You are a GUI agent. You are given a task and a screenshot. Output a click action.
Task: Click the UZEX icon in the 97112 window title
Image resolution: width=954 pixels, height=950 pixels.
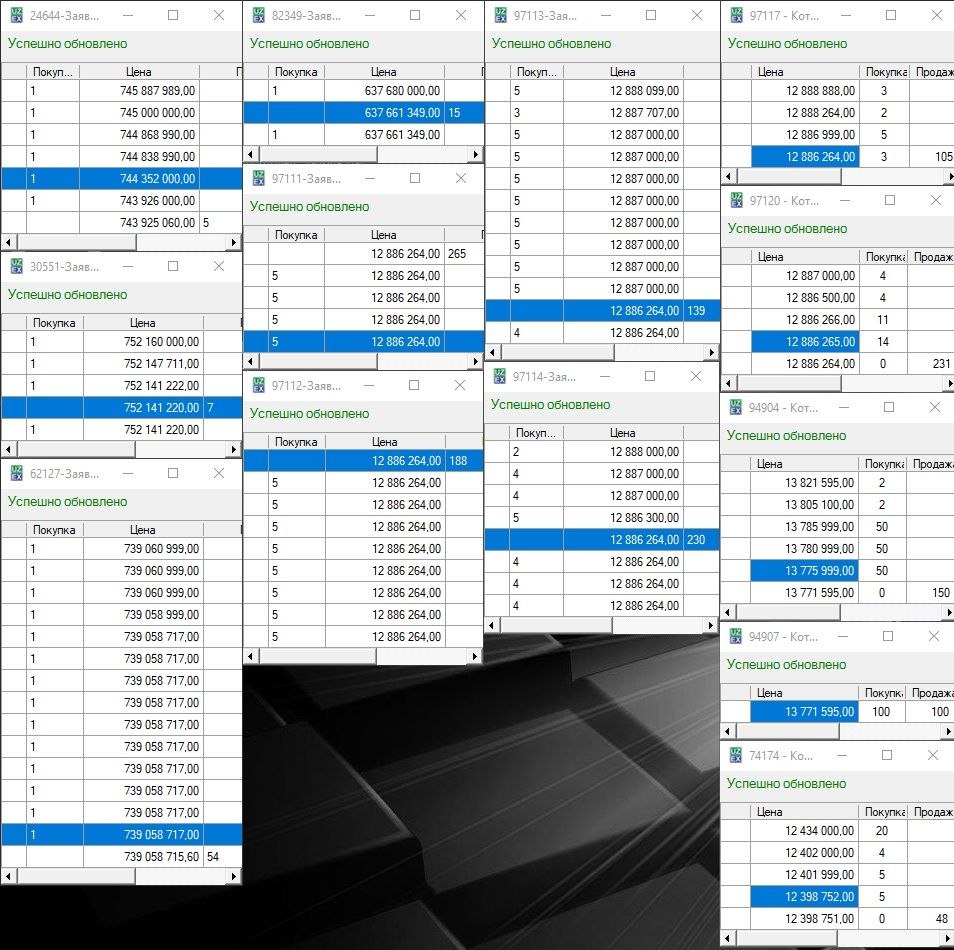(x=258, y=385)
